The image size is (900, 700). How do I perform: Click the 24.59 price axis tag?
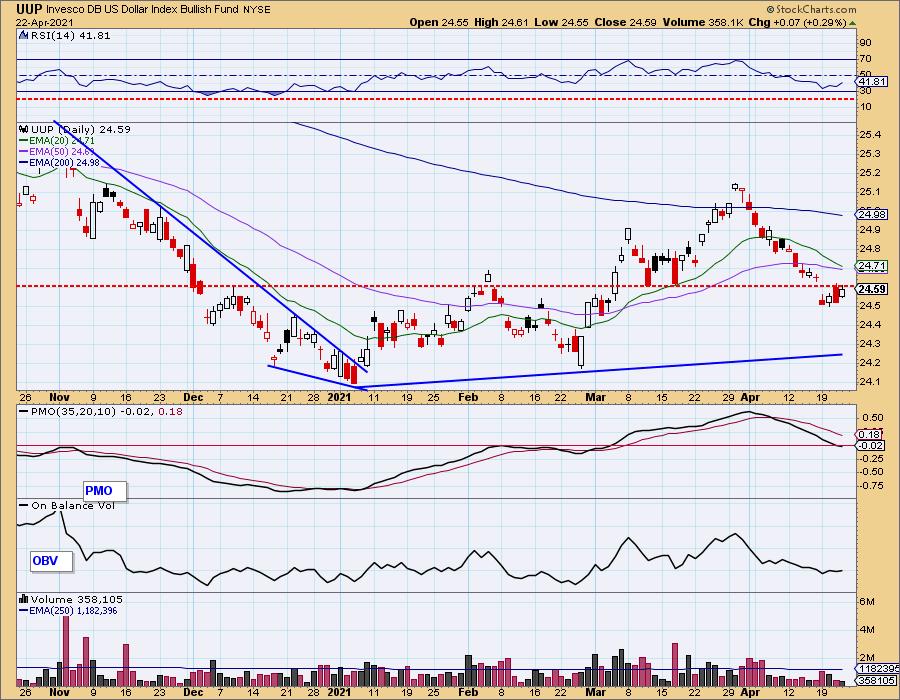[x=872, y=289]
